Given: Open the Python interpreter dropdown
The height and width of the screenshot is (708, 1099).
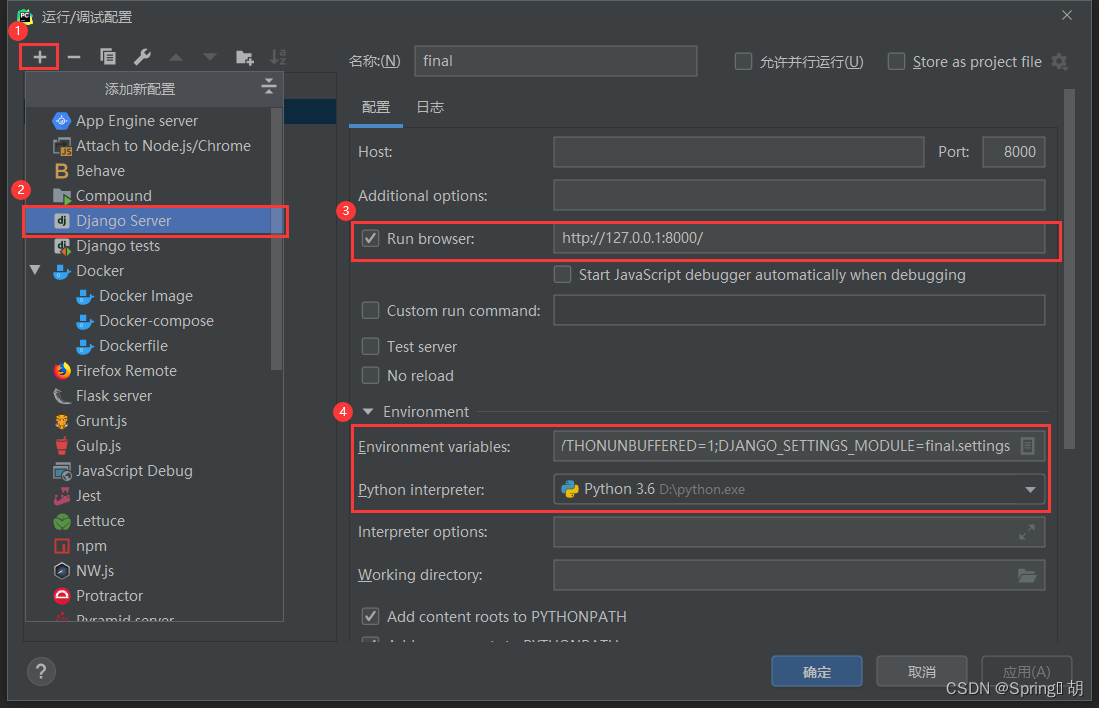Looking at the screenshot, I should (x=1030, y=489).
